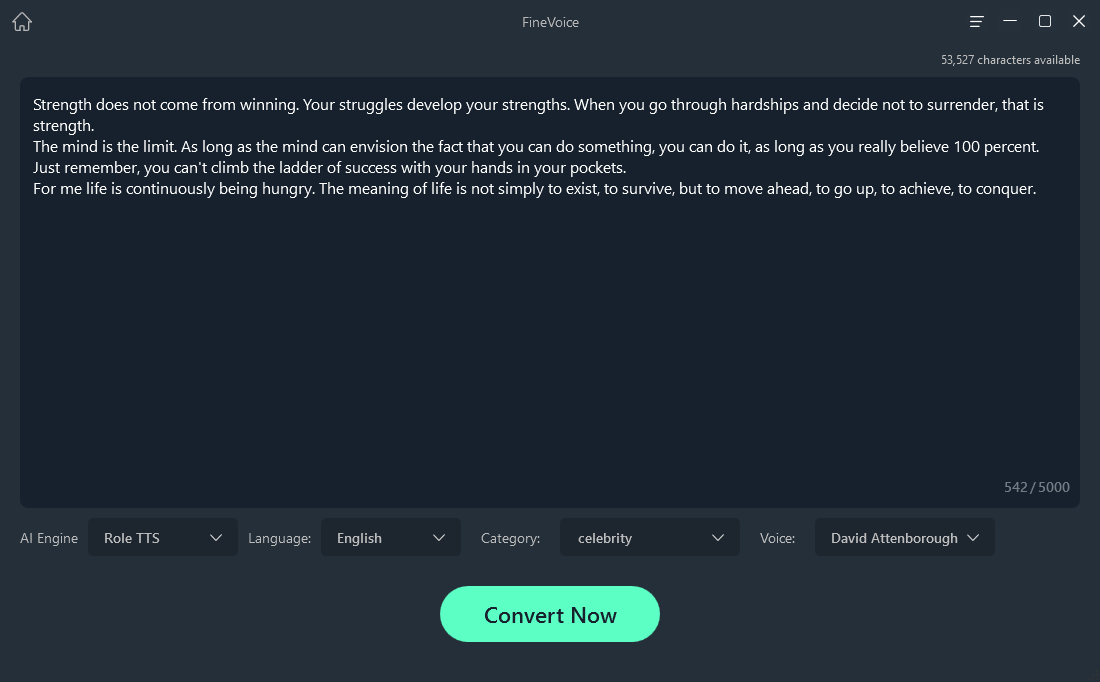The height and width of the screenshot is (682, 1100).
Task: Choose a voice from David Attenborough dropdown
Action: pyautogui.click(x=893, y=538)
